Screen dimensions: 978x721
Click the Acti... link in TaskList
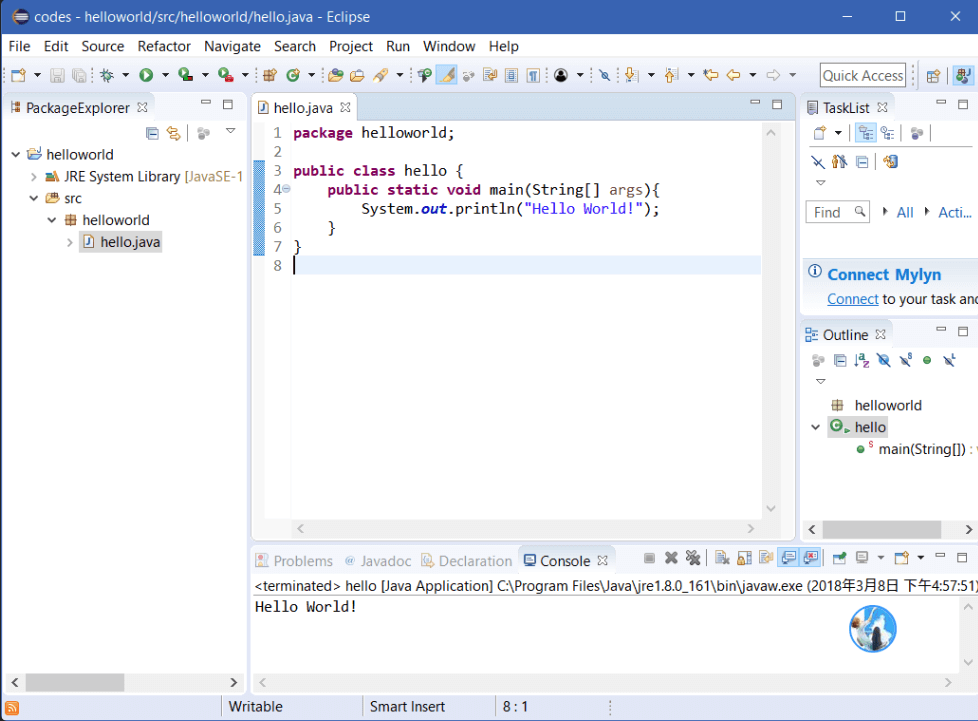(x=954, y=213)
